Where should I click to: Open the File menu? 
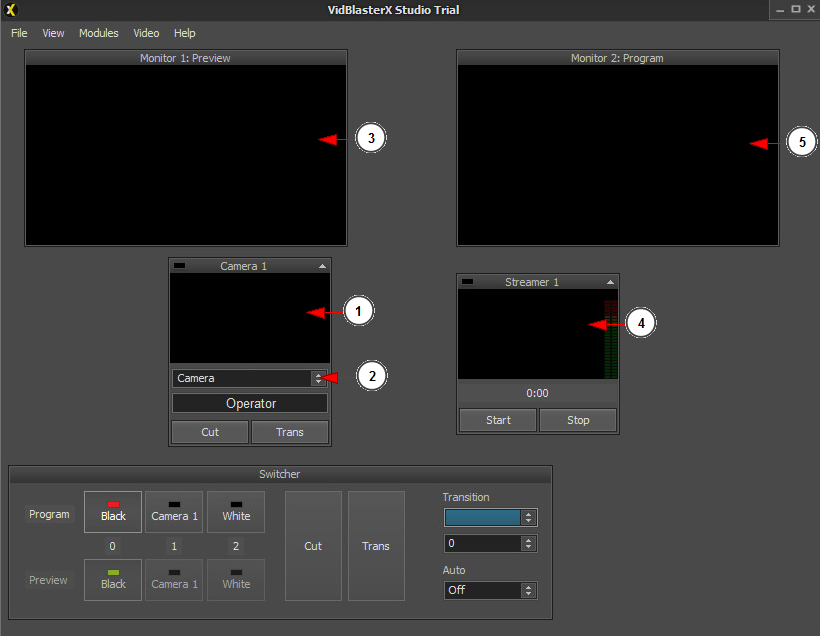[x=19, y=33]
